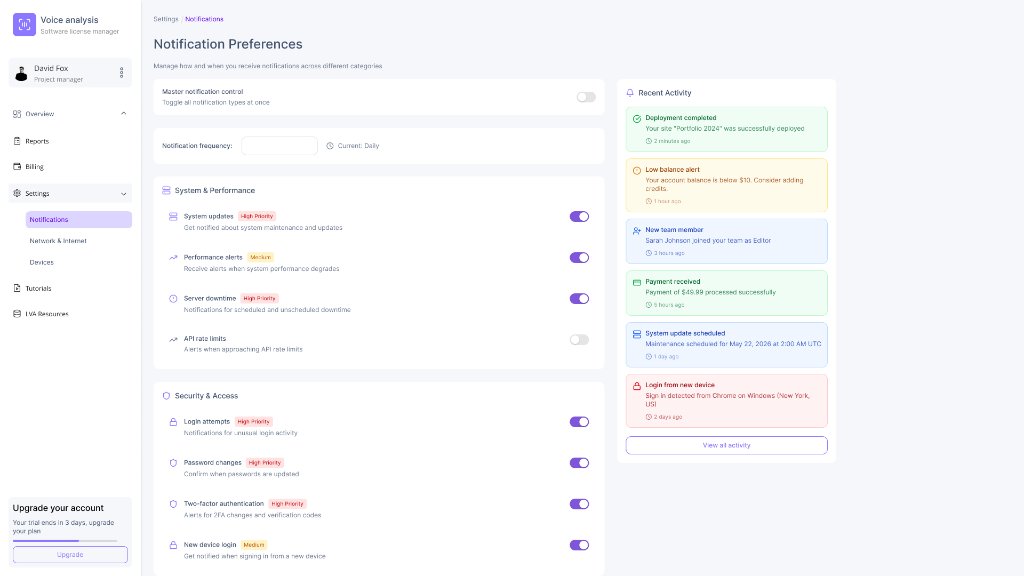Open the Low balance alert card
The width and height of the screenshot is (1024, 576).
pos(726,185)
